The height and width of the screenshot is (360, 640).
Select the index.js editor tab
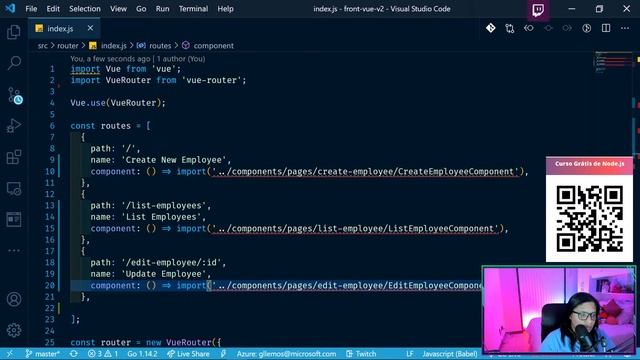64,29
